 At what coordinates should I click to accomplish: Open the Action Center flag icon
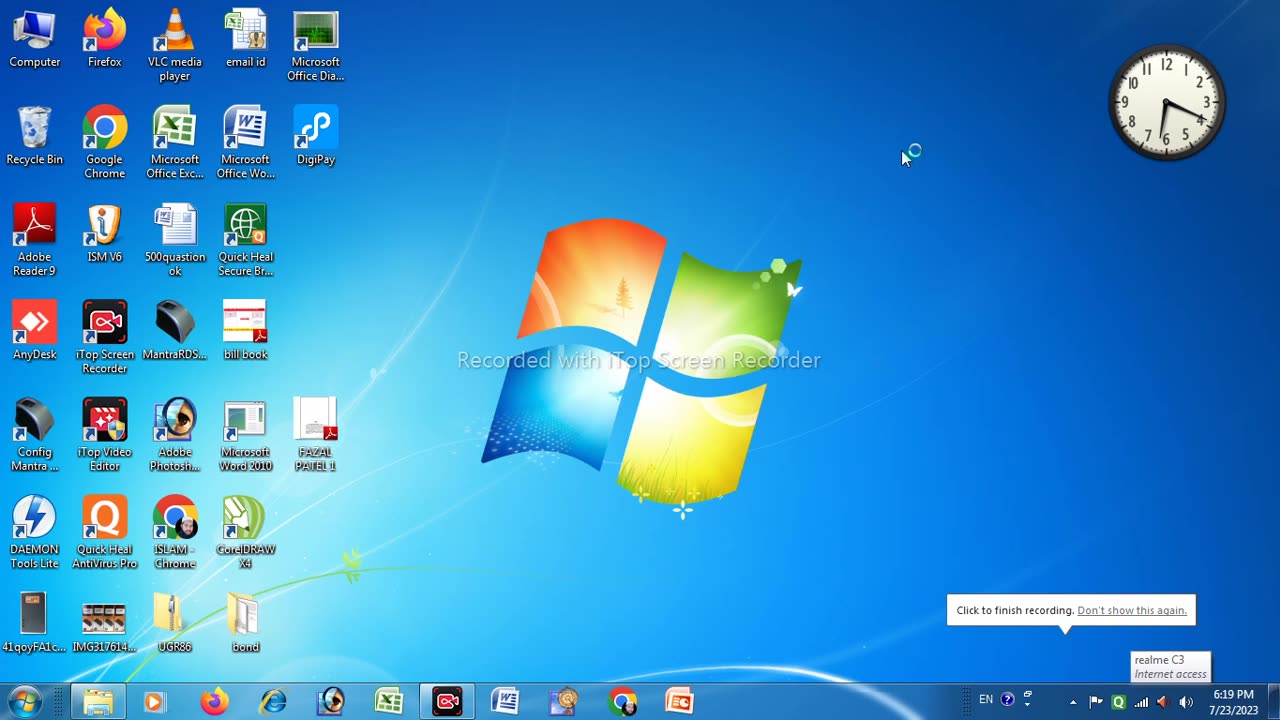click(x=1096, y=702)
